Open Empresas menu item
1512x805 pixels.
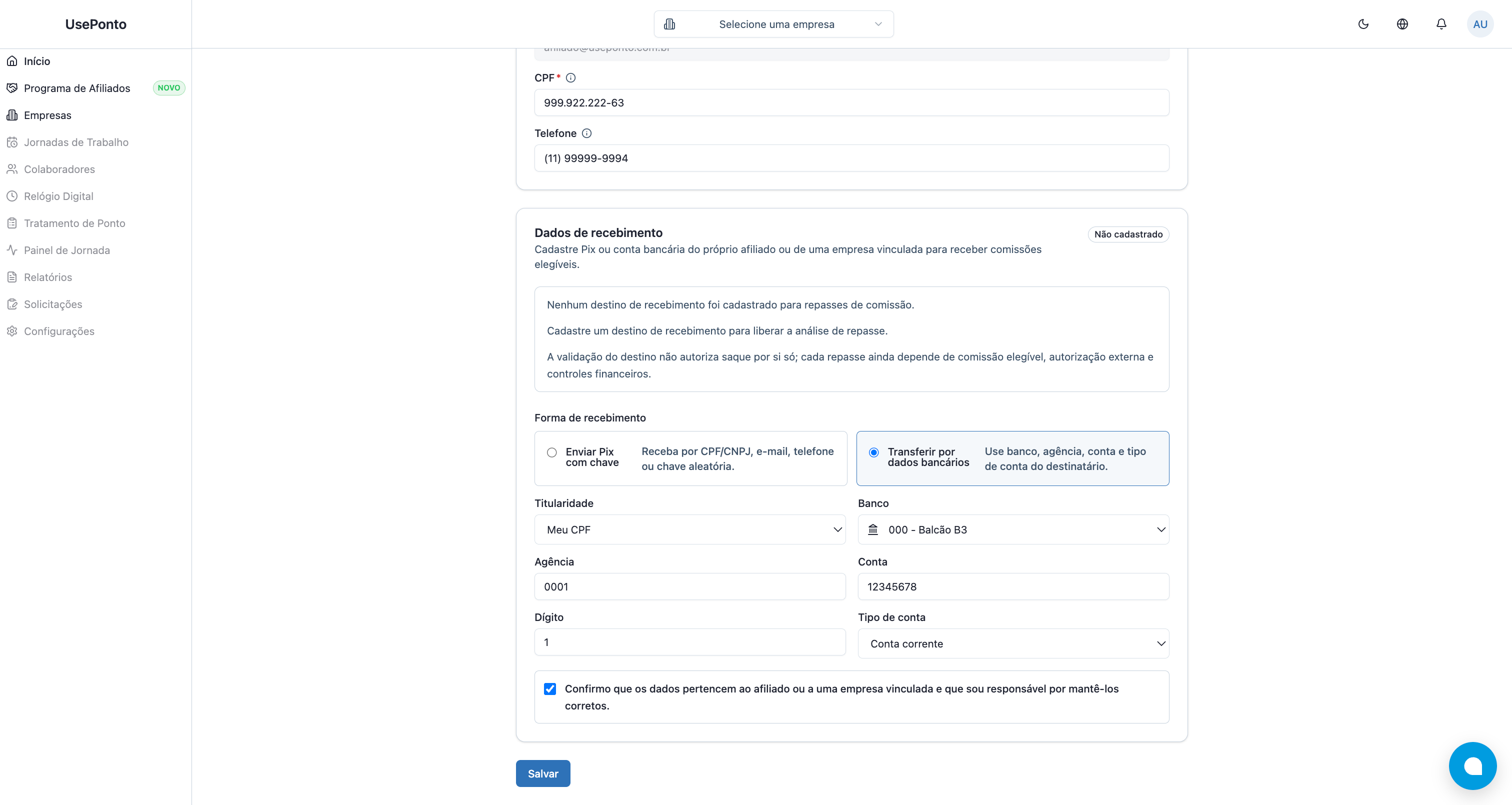pos(95,115)
